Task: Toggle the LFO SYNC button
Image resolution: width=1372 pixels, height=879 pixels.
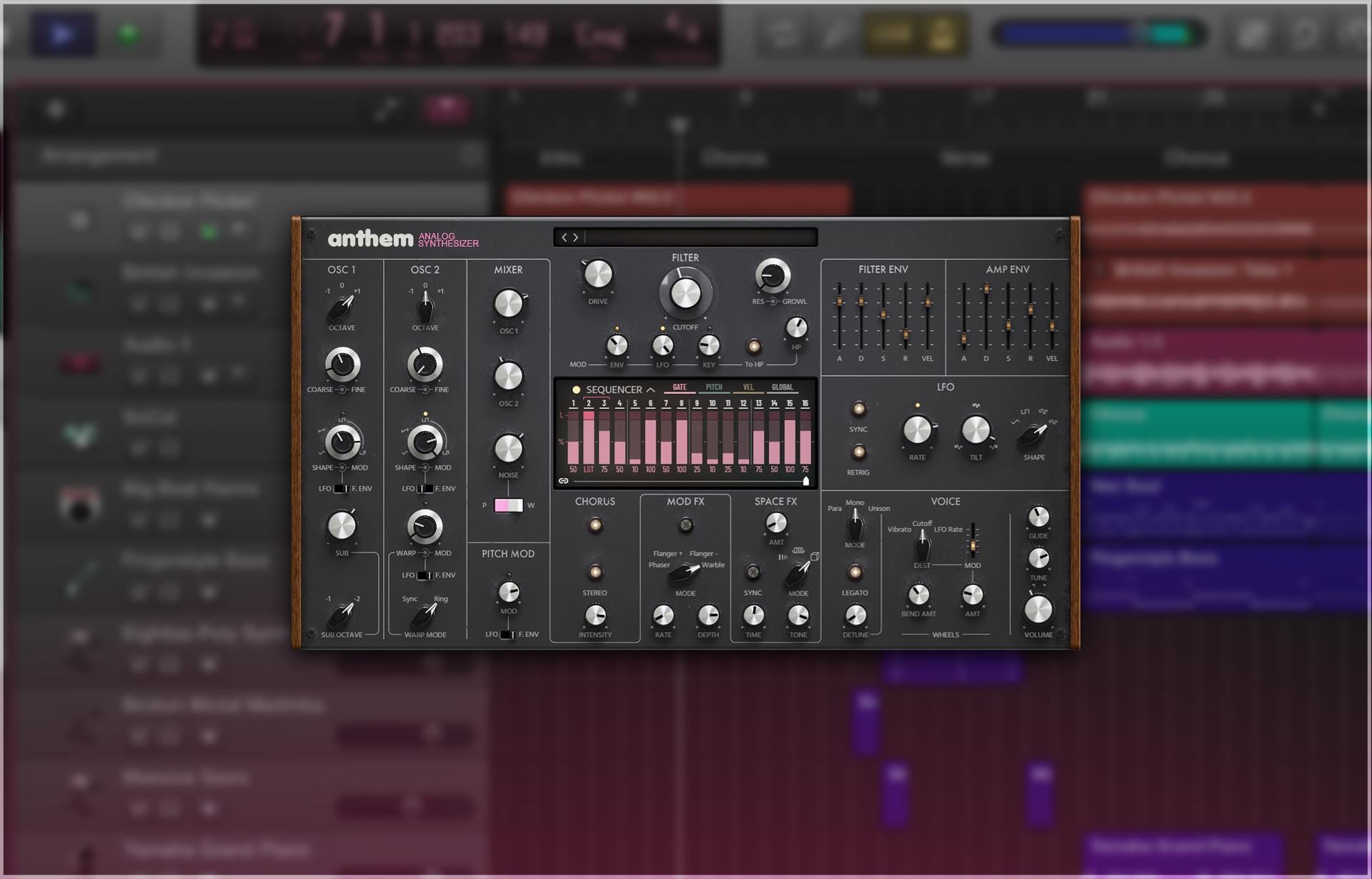Action: click(x=858, y=409)
